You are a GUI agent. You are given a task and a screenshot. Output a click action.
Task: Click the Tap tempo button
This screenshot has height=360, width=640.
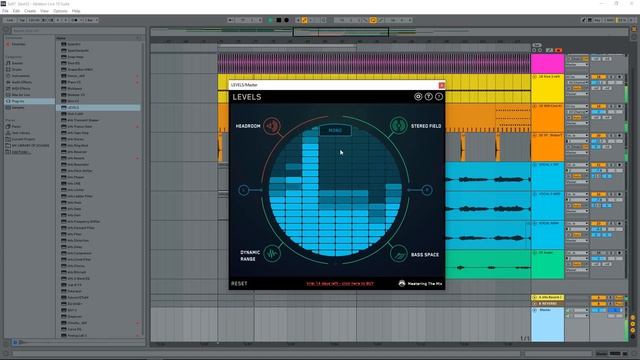click(x=22, y=20)
